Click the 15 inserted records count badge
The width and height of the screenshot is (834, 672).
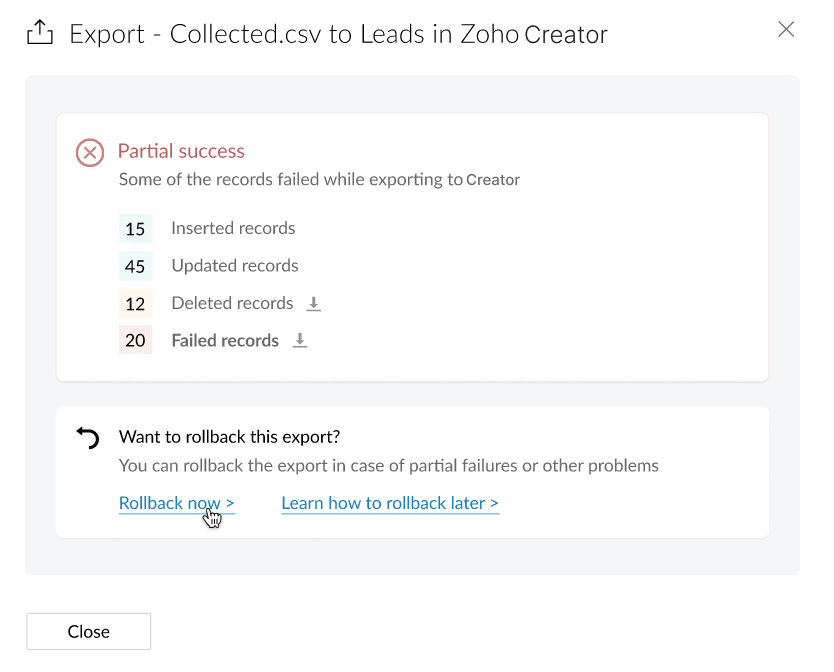[x=135, y=229]
